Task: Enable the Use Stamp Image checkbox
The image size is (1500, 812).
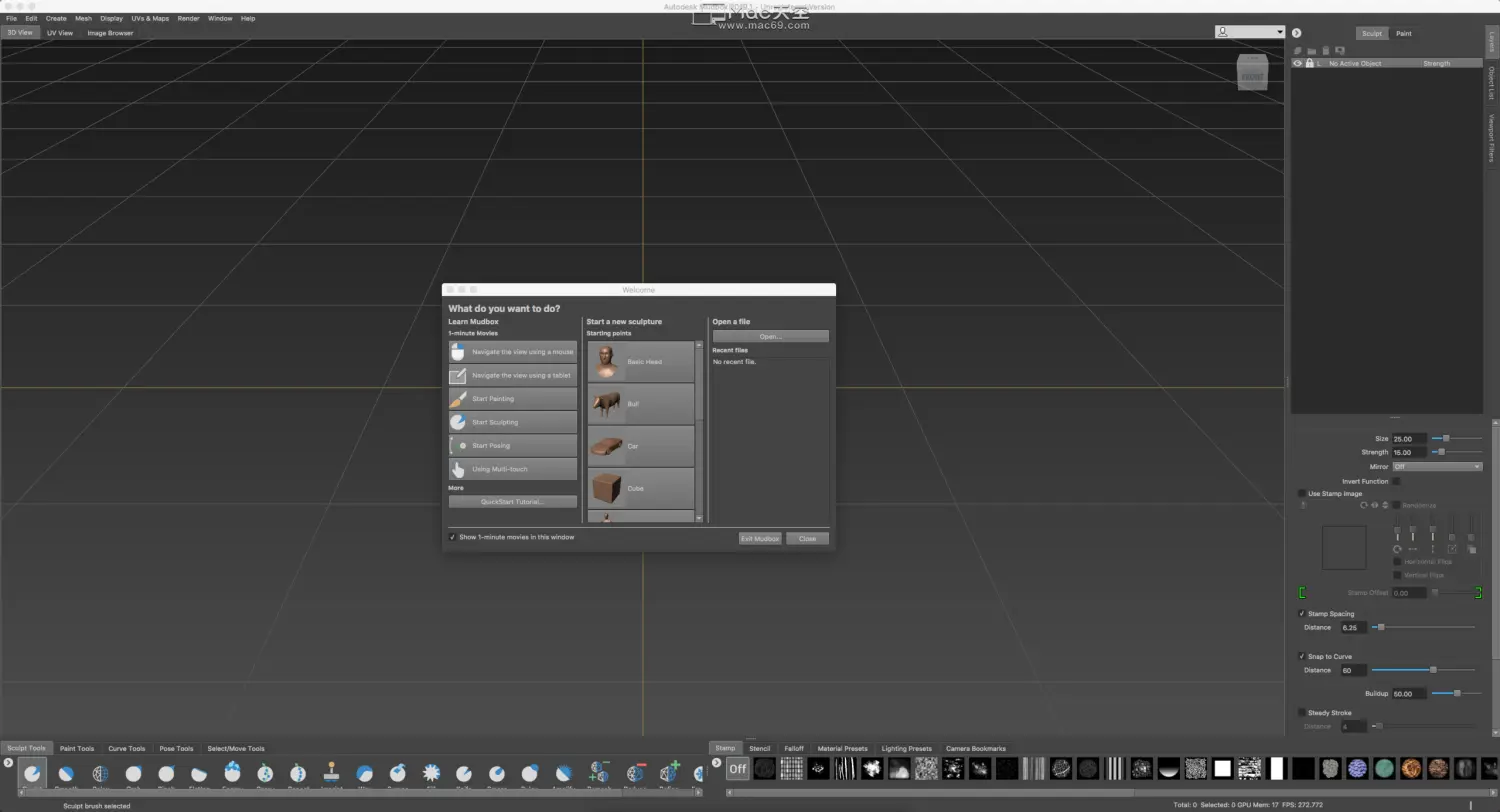Action: pyautogui.click(x=1302, y=493)
